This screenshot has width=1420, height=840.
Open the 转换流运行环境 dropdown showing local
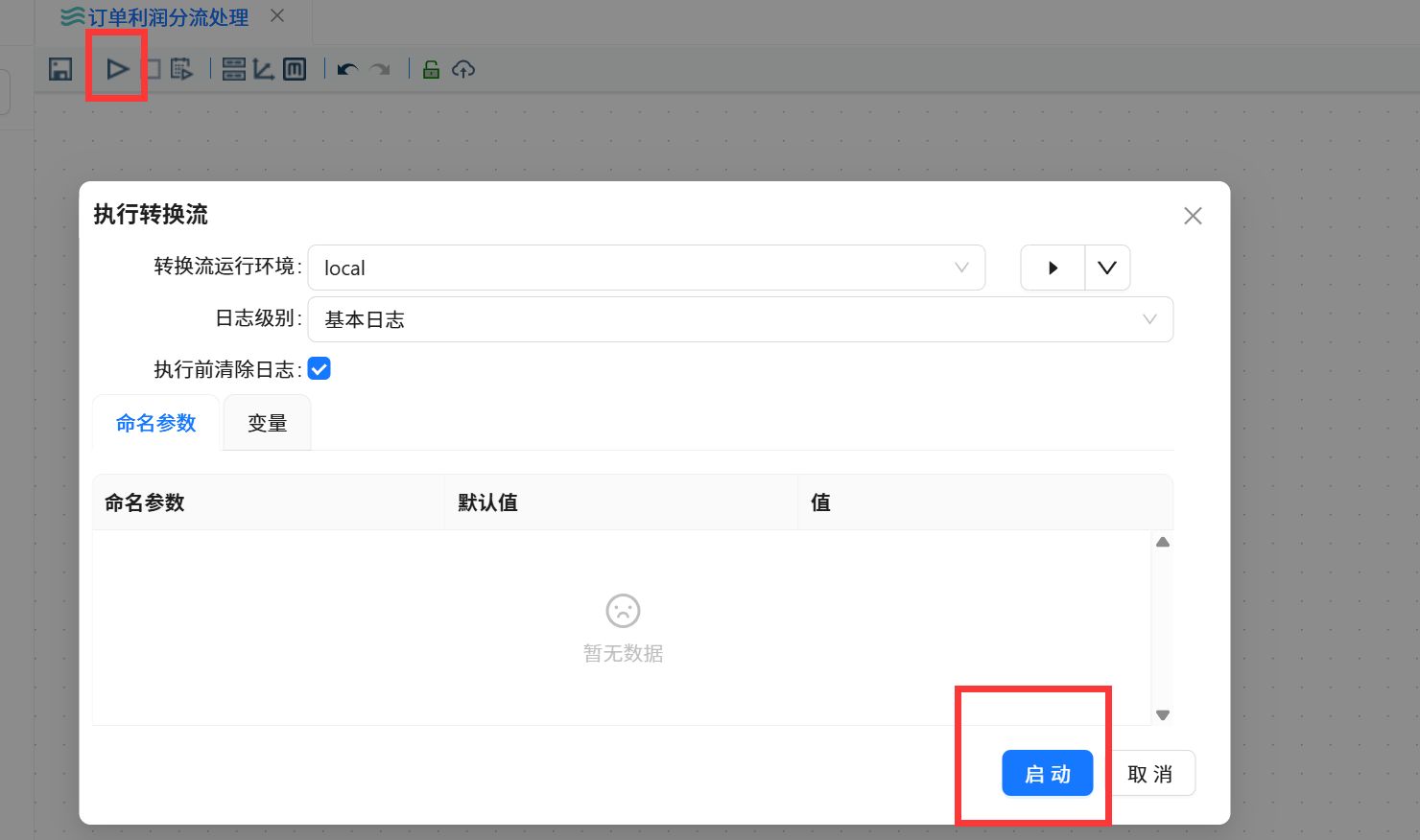pyautogui.click(x=647, y=268)
